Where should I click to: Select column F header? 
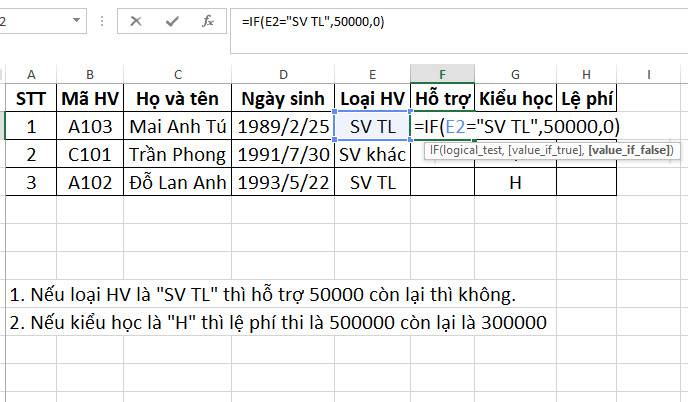pyautogui.click(x=442, y=74)
